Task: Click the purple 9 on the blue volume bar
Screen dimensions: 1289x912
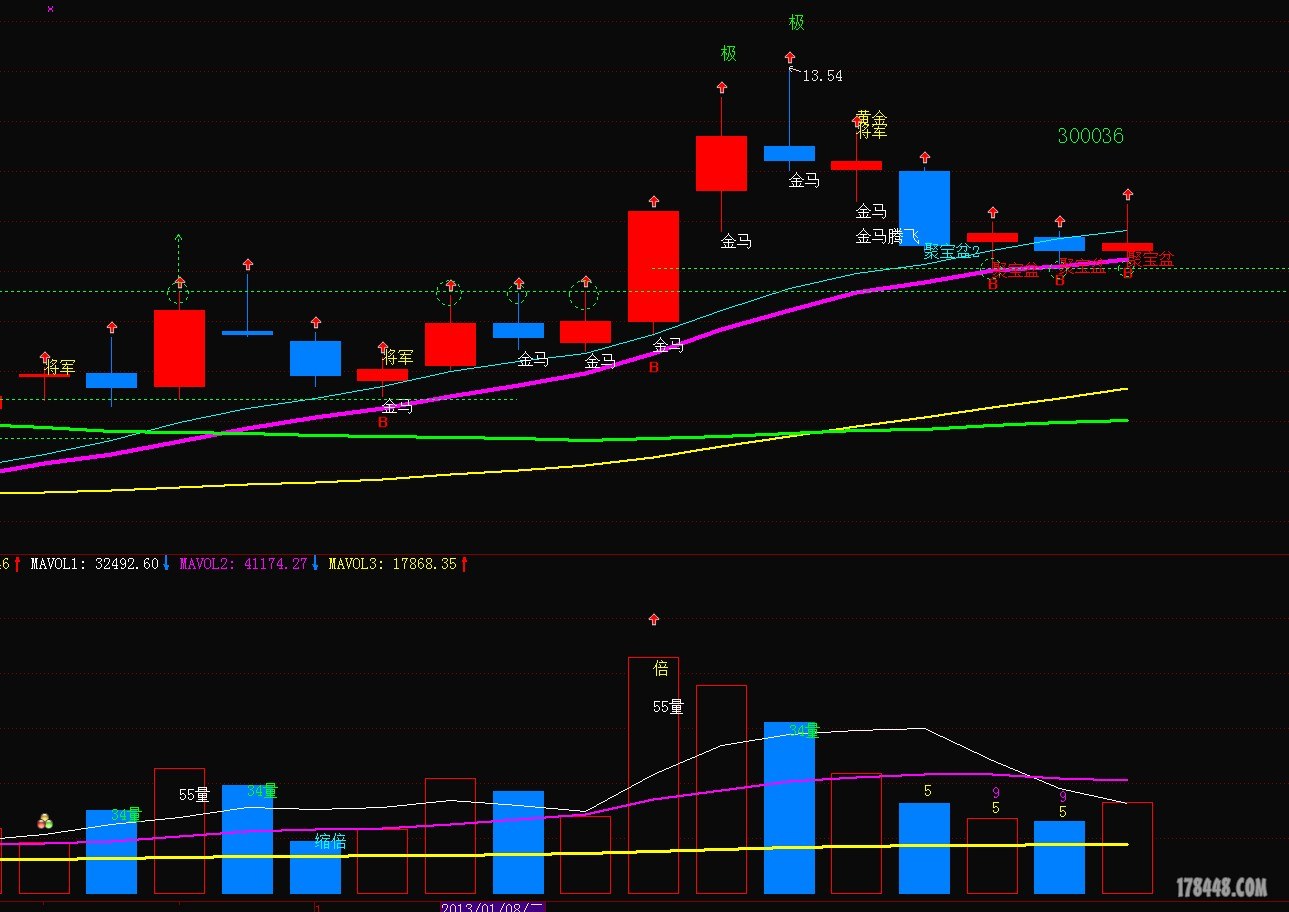Action: [1063, 797]
